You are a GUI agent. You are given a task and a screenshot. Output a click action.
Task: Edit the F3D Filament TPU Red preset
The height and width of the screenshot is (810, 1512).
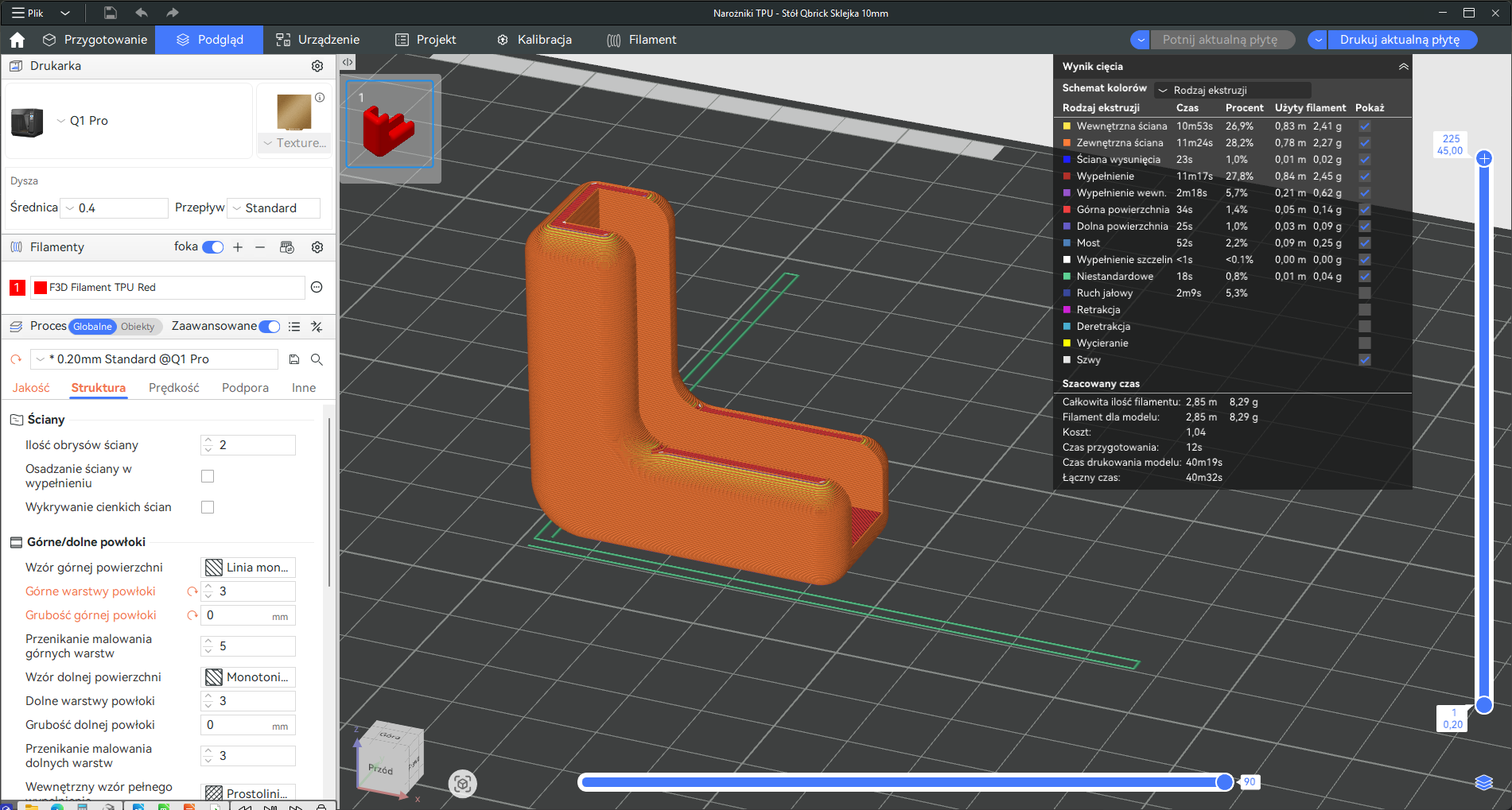coord(317,287)
